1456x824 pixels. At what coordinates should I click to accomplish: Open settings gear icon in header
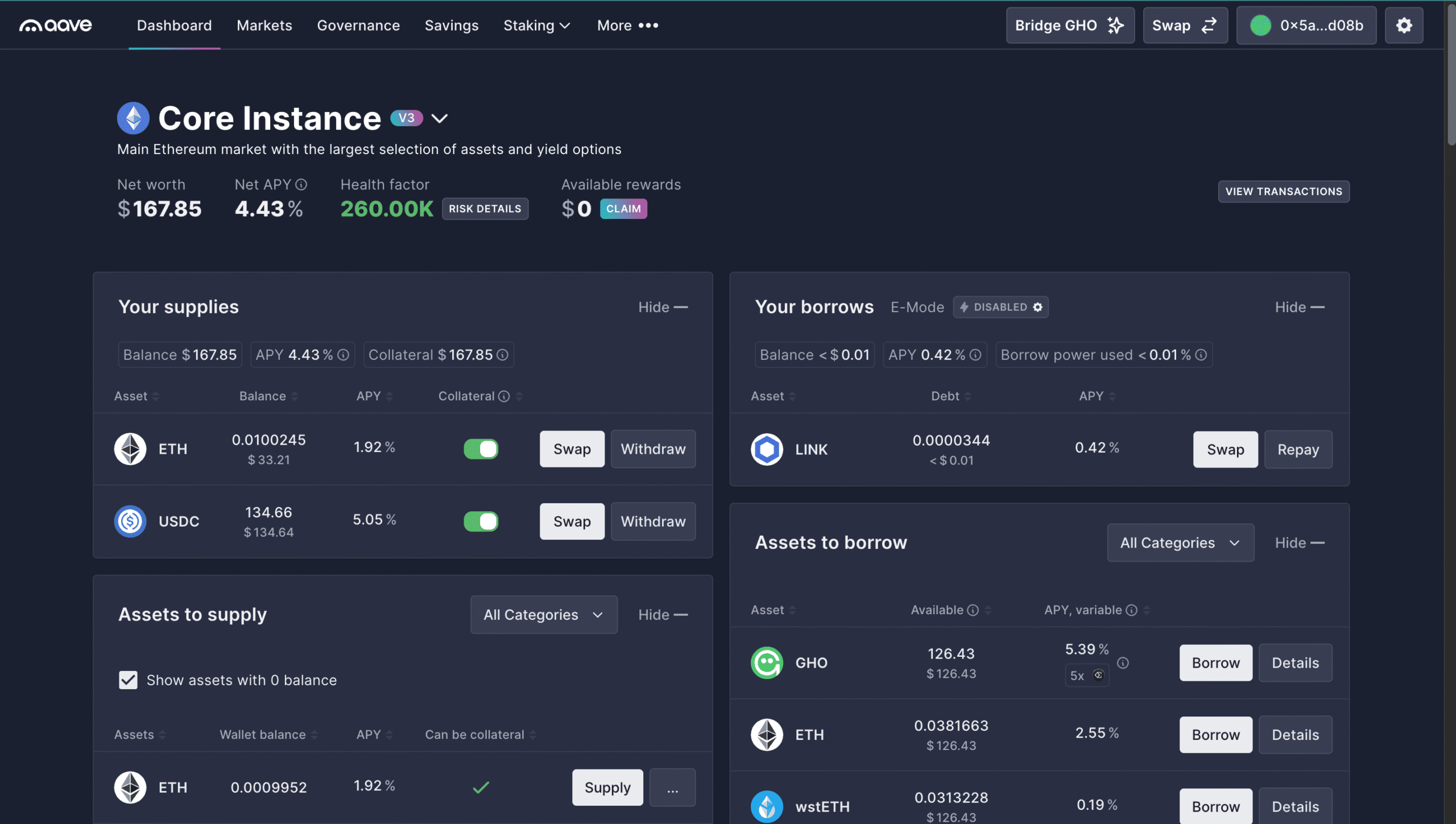point(1403,26)
